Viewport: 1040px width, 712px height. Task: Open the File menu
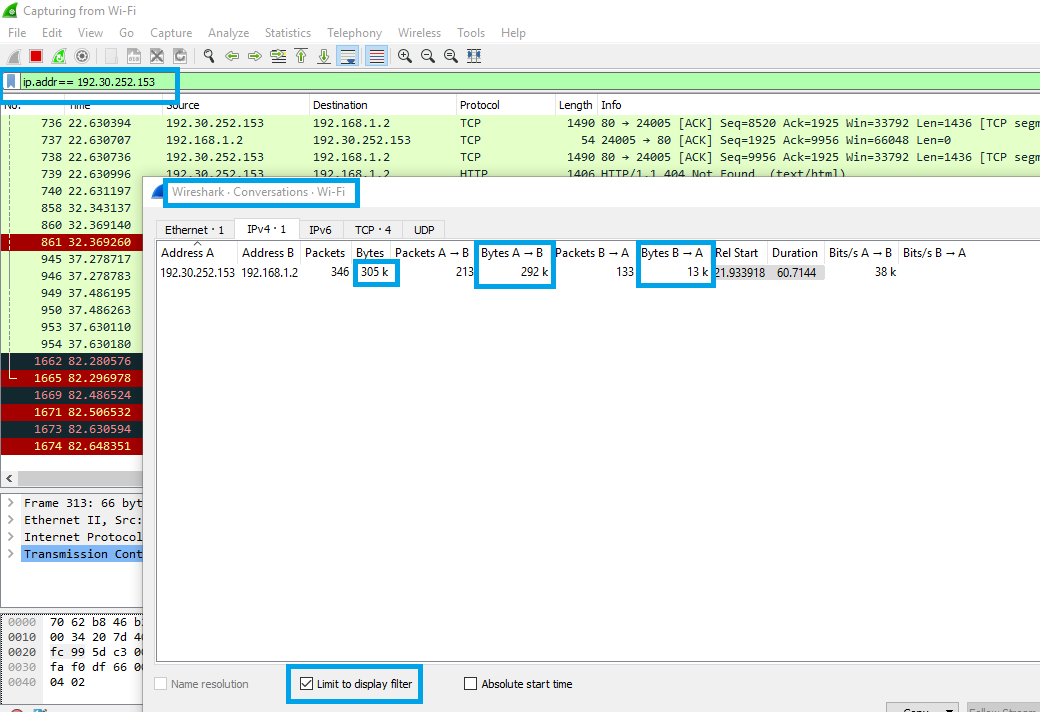pyautogui.click(x=17, y=33)
